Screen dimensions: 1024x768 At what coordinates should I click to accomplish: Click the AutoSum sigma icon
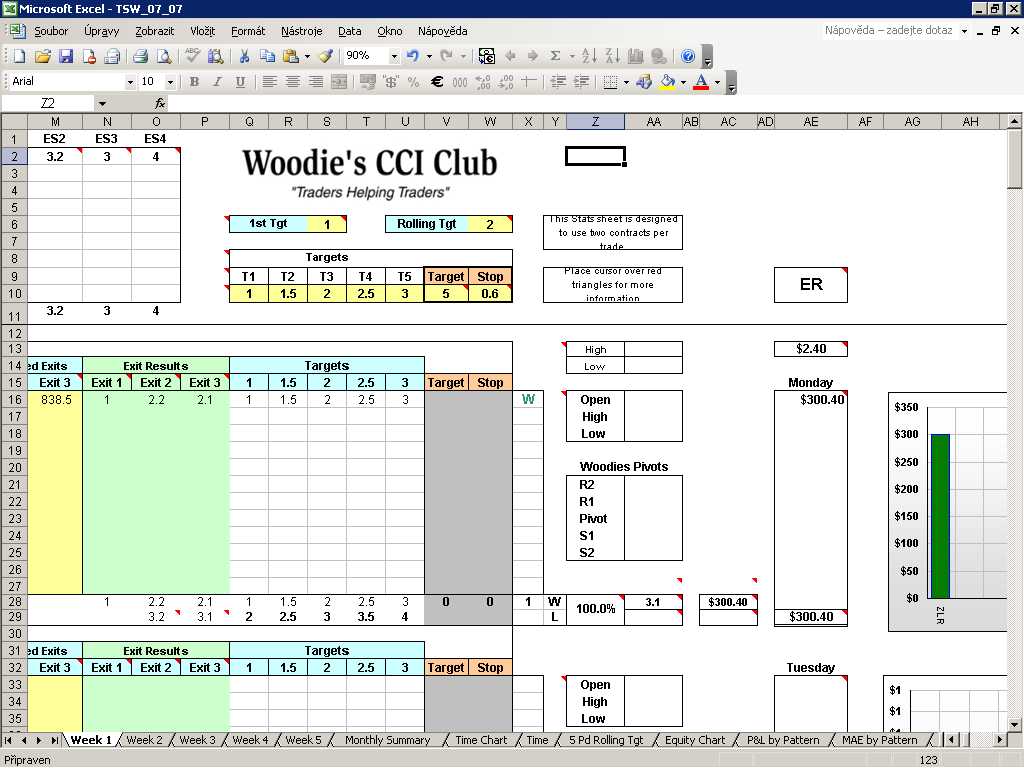pos(555,56)
